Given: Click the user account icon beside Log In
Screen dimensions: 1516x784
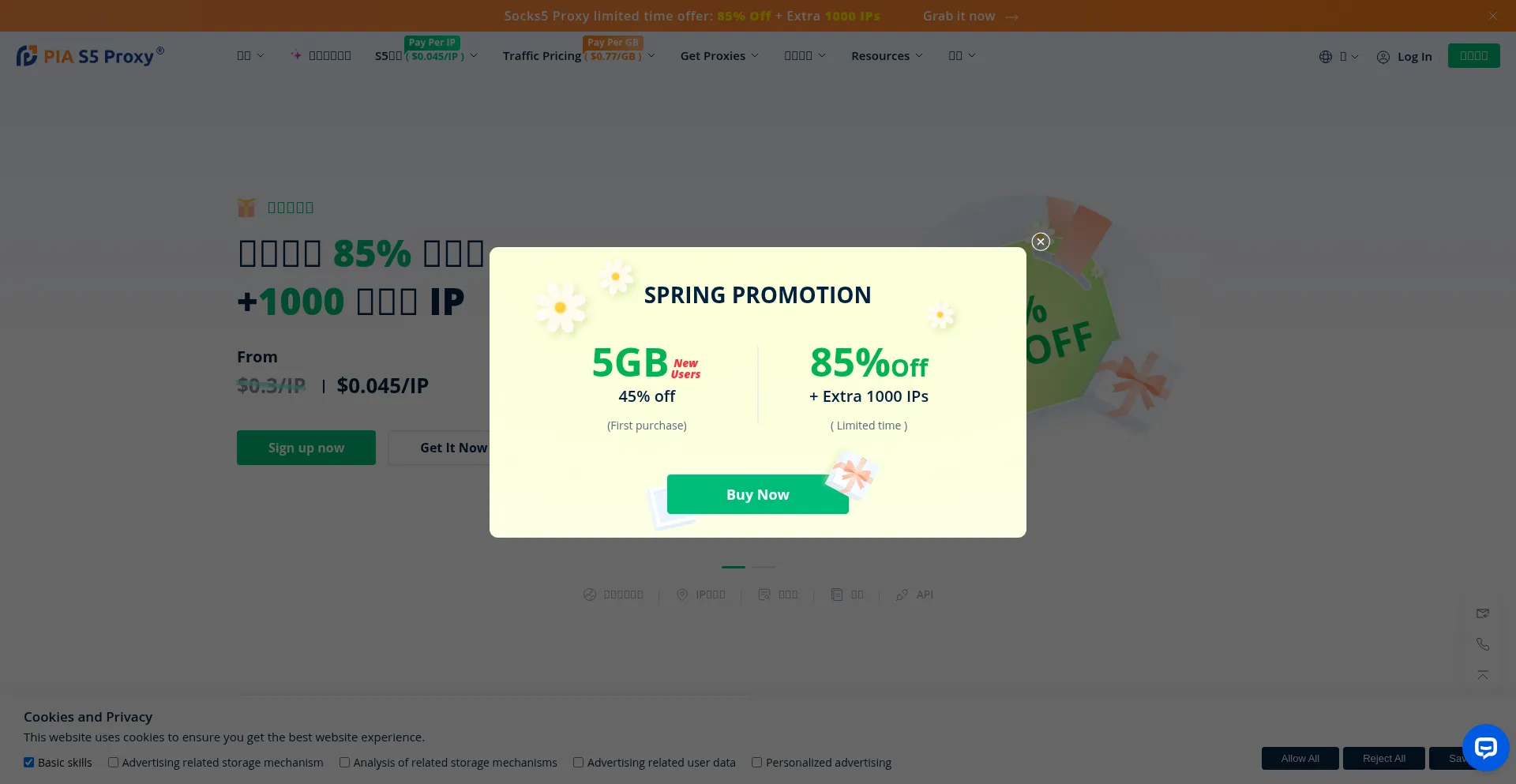Looking at the screenshot, I should pos(1383,57).
